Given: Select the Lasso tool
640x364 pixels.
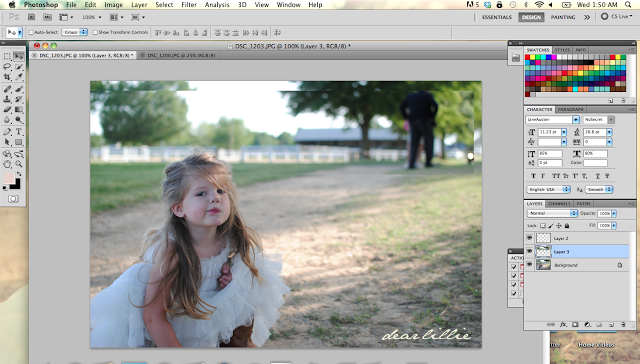Looking at the screenshot, I should pyautogui.click(x=7, y=67).
